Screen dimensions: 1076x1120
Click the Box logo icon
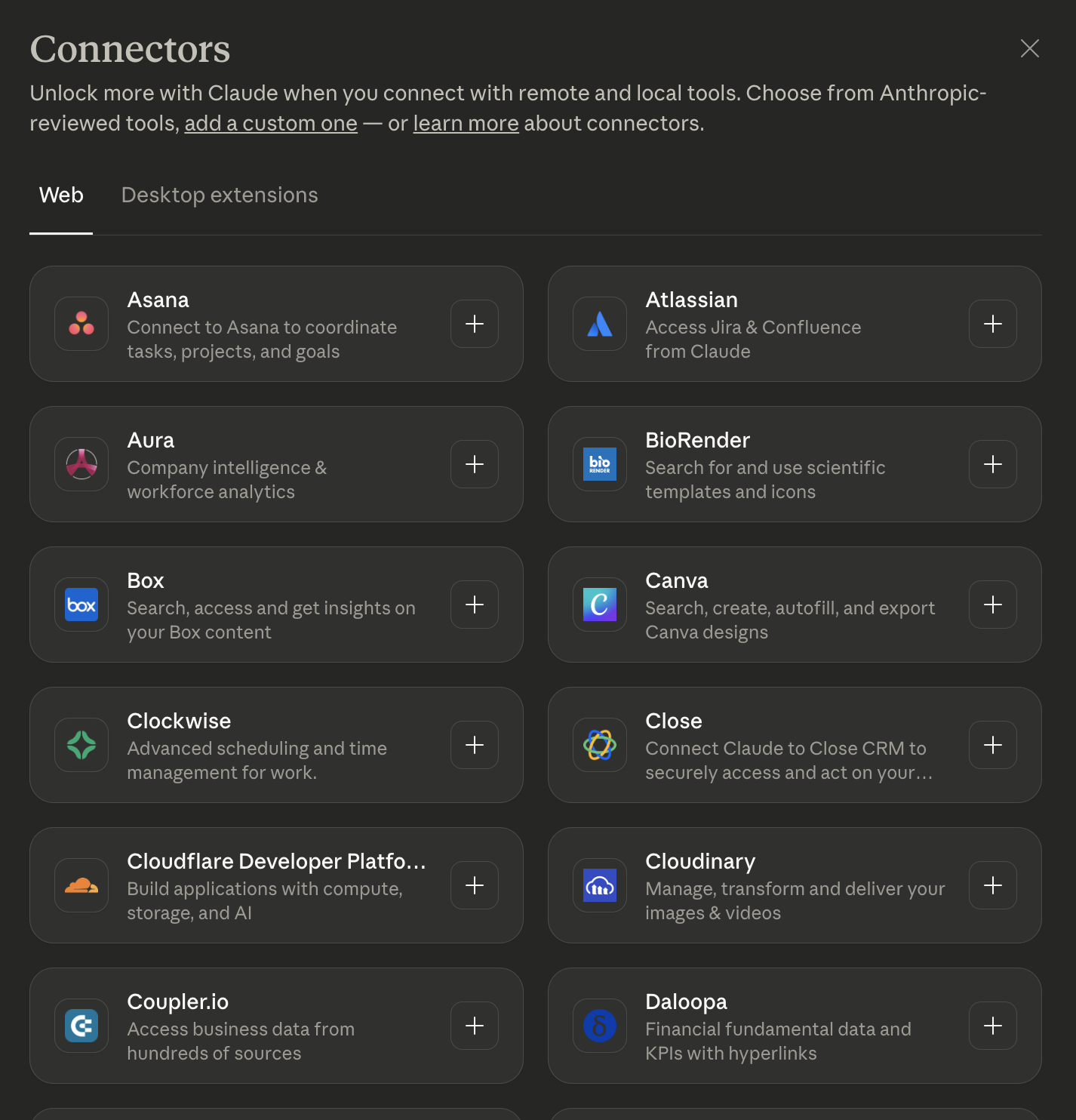click(81, 605)
